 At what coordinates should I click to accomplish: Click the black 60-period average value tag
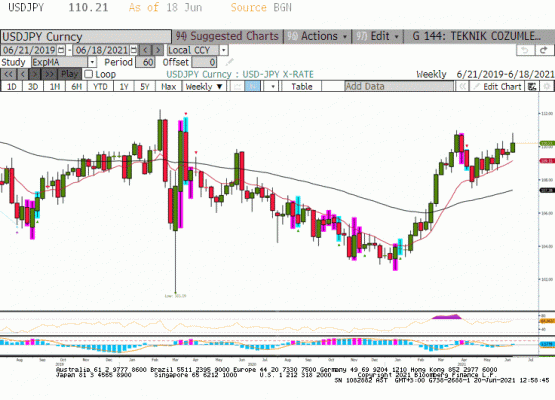pyautogui.click(x=547, y=190)
